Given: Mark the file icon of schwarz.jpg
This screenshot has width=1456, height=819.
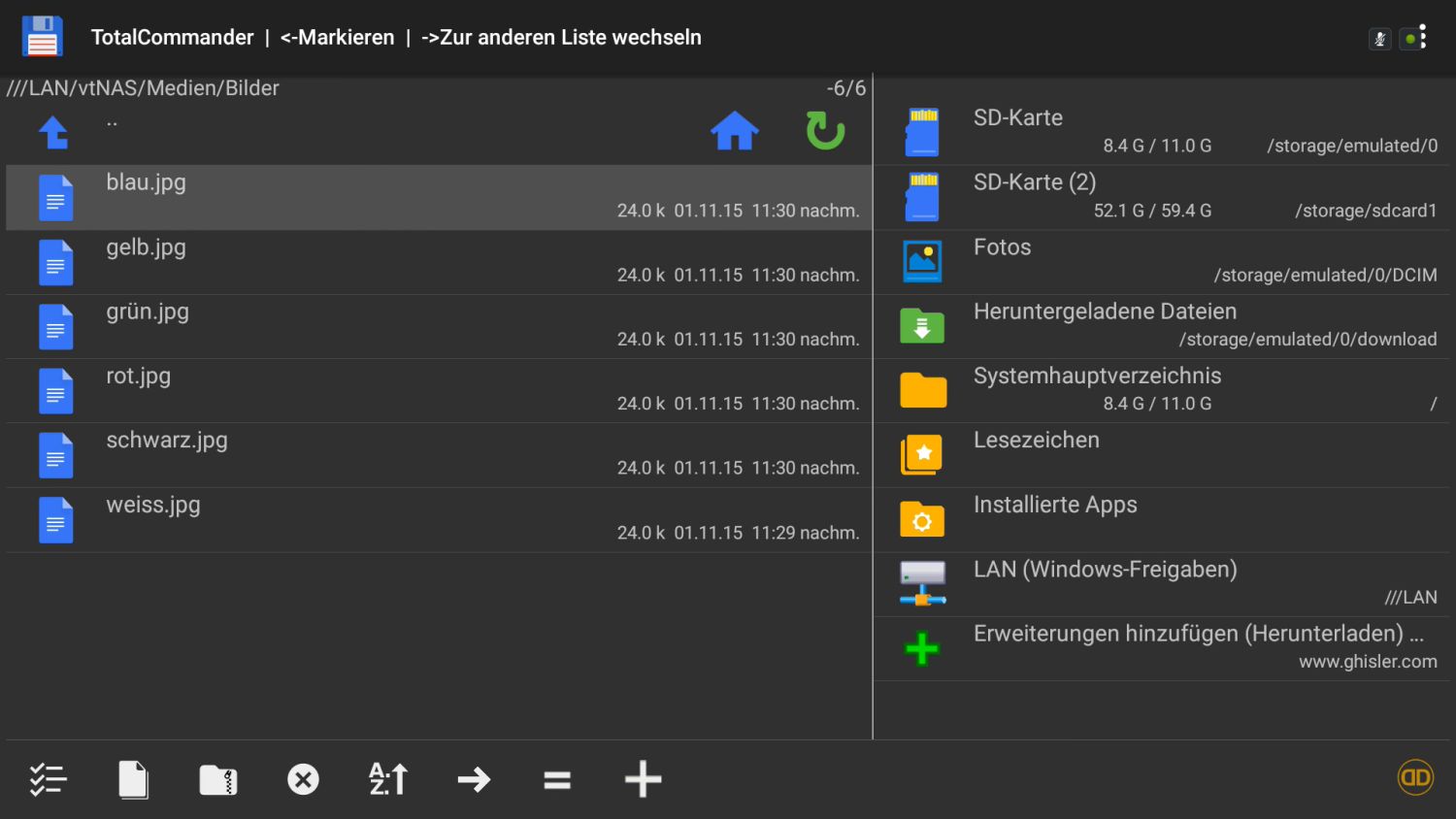Looking at the screenshot, I should (55, 455).
